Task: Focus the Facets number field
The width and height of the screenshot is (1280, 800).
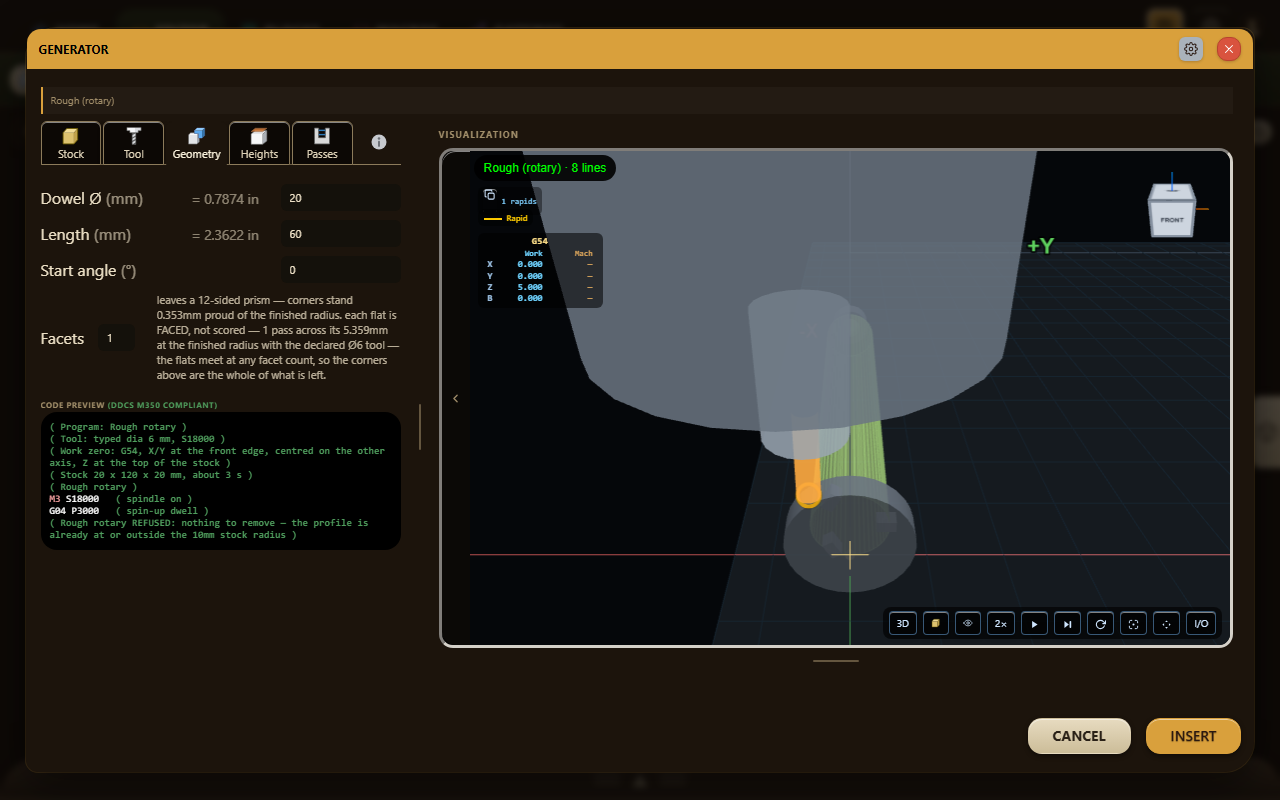Action: (x=116, y=338)
